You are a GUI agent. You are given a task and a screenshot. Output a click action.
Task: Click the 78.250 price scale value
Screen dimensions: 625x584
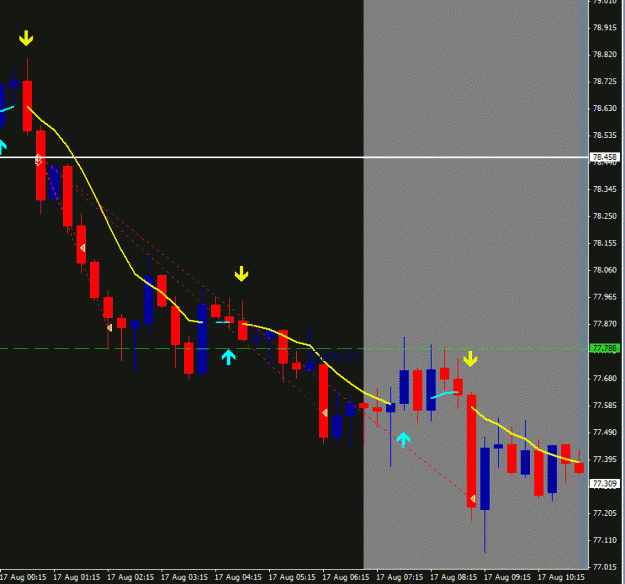coord(605,216)
